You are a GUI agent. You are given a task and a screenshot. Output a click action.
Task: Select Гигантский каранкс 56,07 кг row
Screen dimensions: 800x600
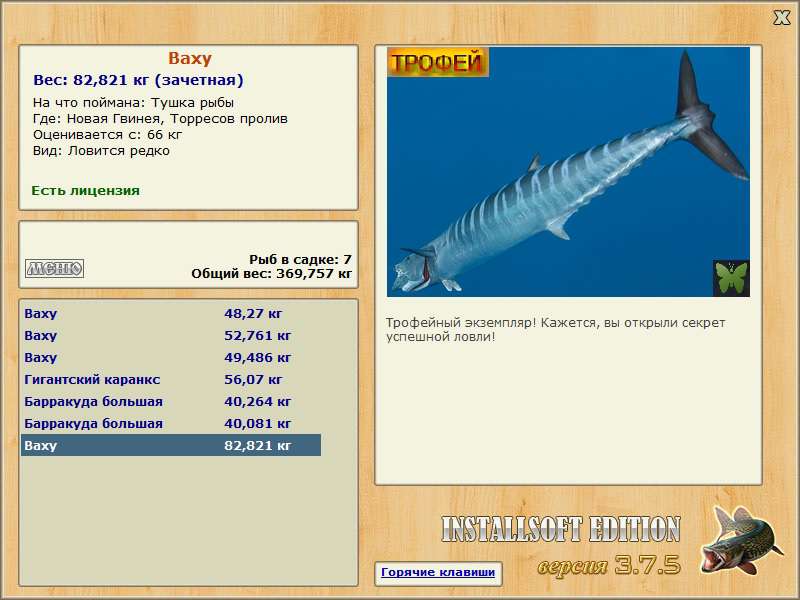tap(171, 379)
